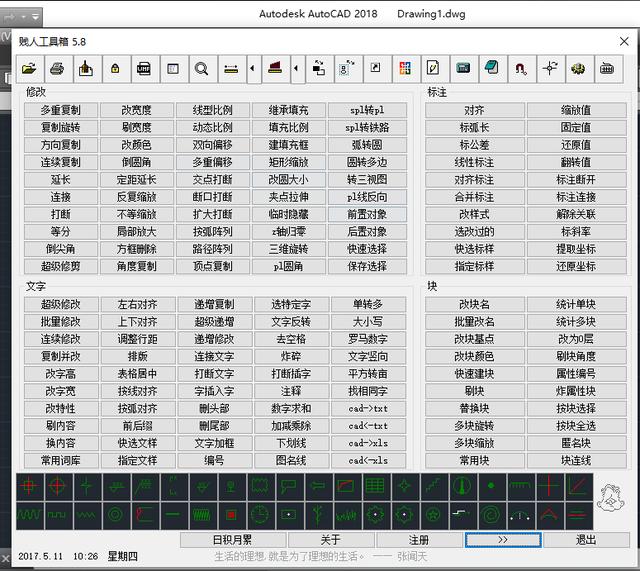The image size is (640, 571).
Task: Click the 超级修改 button
Action: 61,304
